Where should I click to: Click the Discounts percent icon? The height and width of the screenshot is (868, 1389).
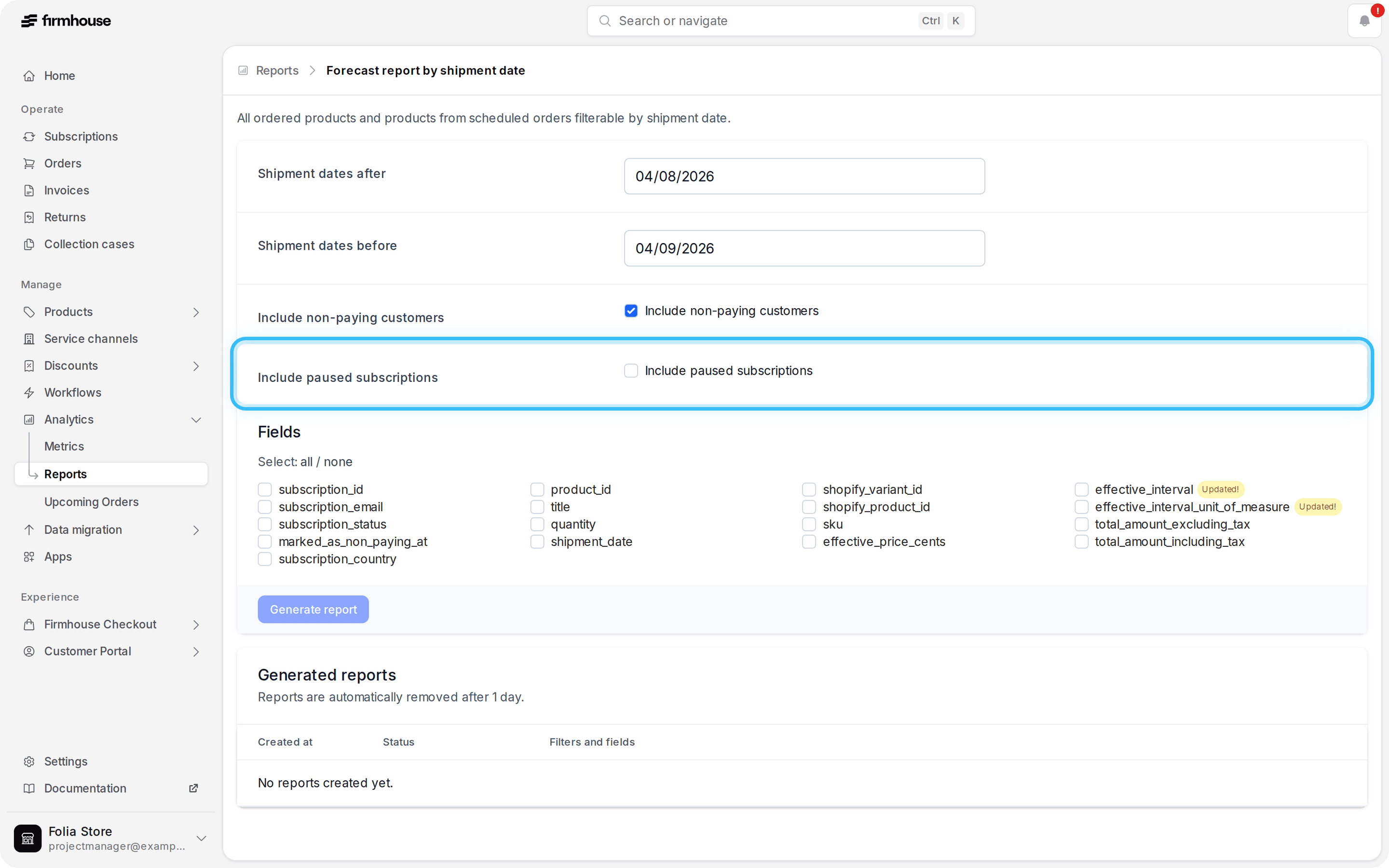point(29,366)
